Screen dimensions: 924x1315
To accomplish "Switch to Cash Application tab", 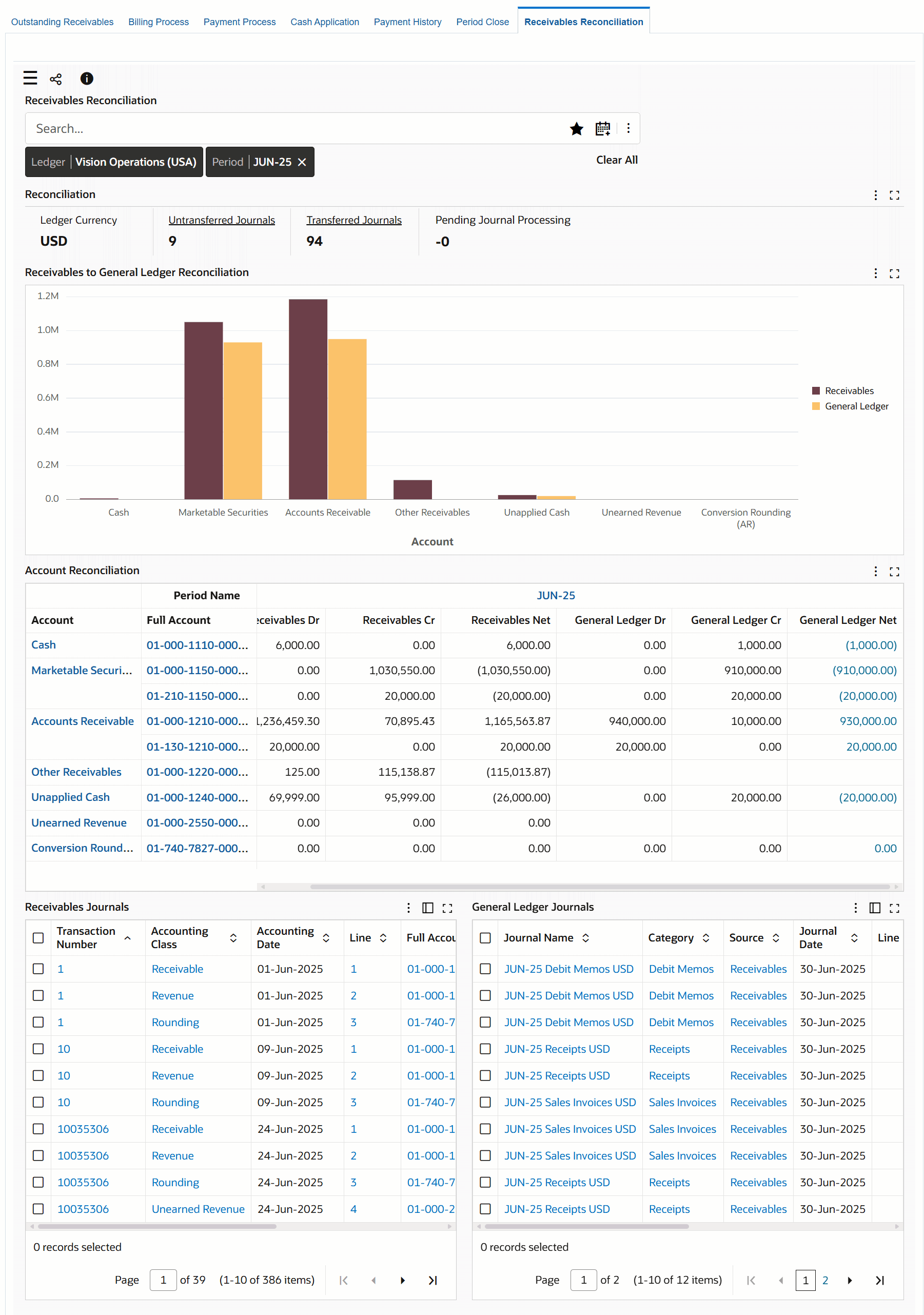I will 324,22.
